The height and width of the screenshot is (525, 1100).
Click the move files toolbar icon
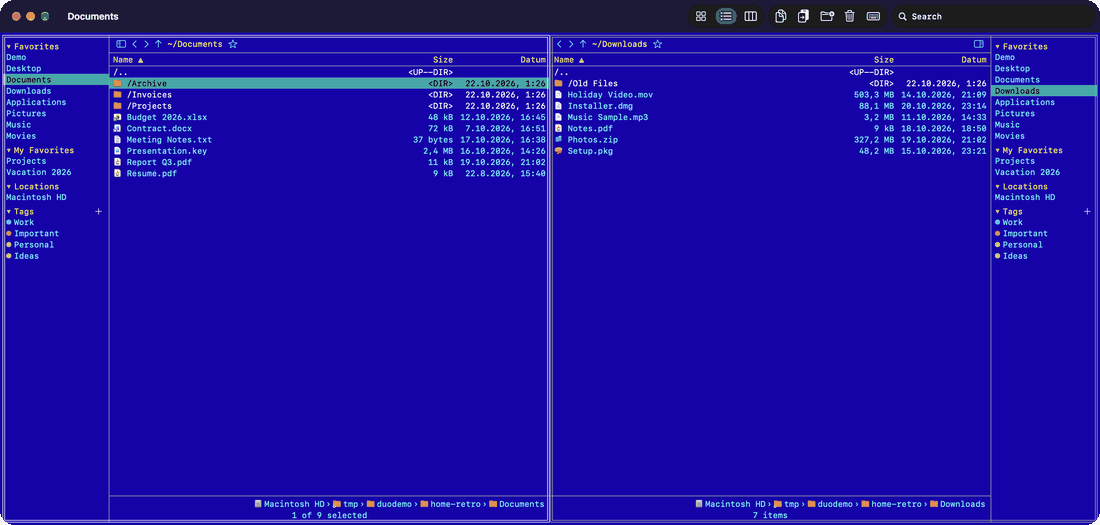point(803,16)
